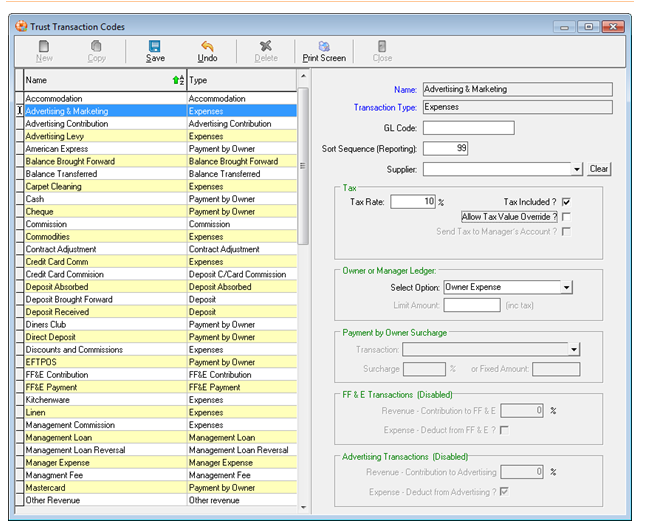The image size is (647, 529).
Task: Click the Copy toolbar icon
Action: coord(96,46)
